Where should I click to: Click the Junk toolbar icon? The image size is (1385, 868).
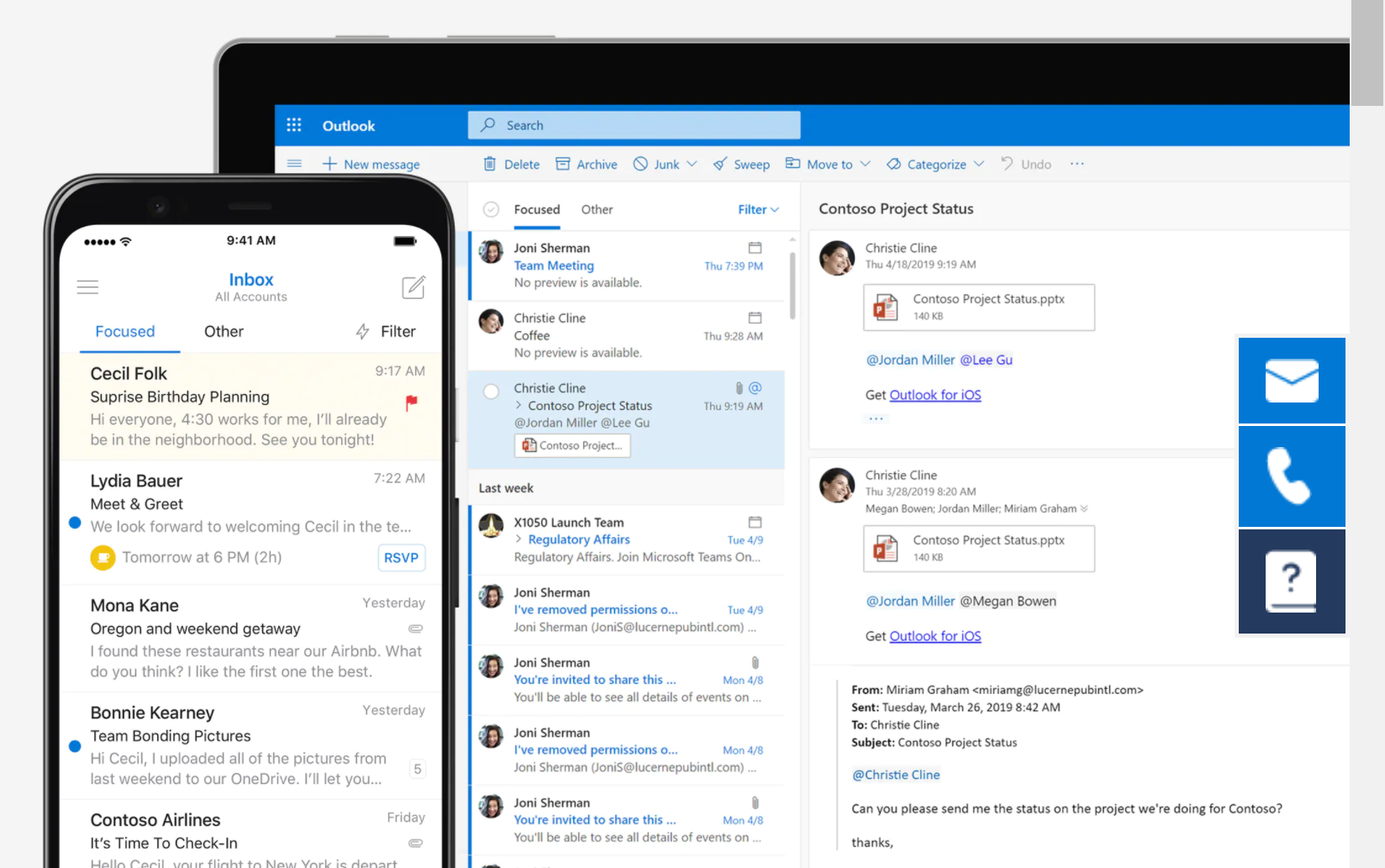640,164
